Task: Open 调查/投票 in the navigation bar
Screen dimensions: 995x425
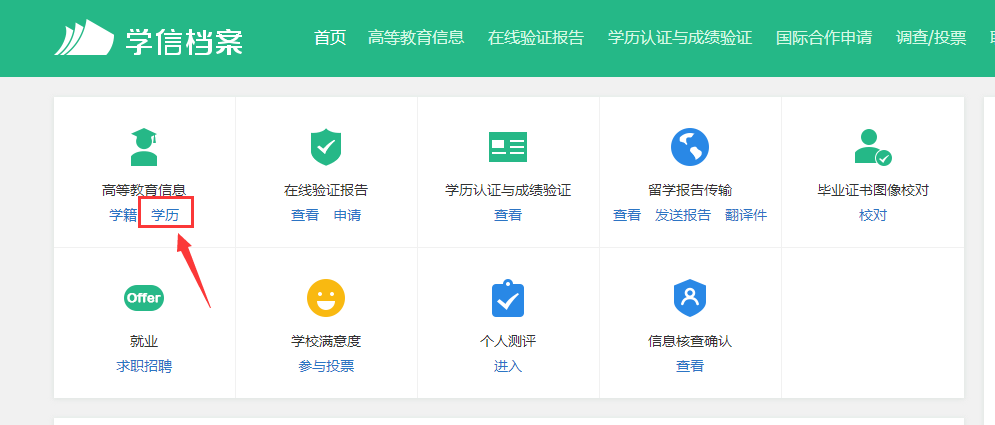Action: 931,38
